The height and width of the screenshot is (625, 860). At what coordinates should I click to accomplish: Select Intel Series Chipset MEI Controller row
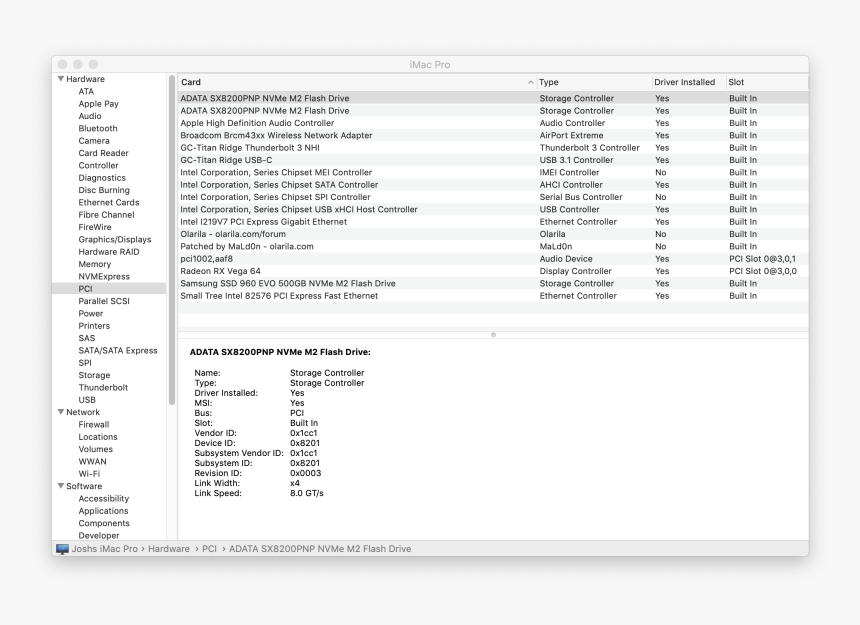pos(493,172)
